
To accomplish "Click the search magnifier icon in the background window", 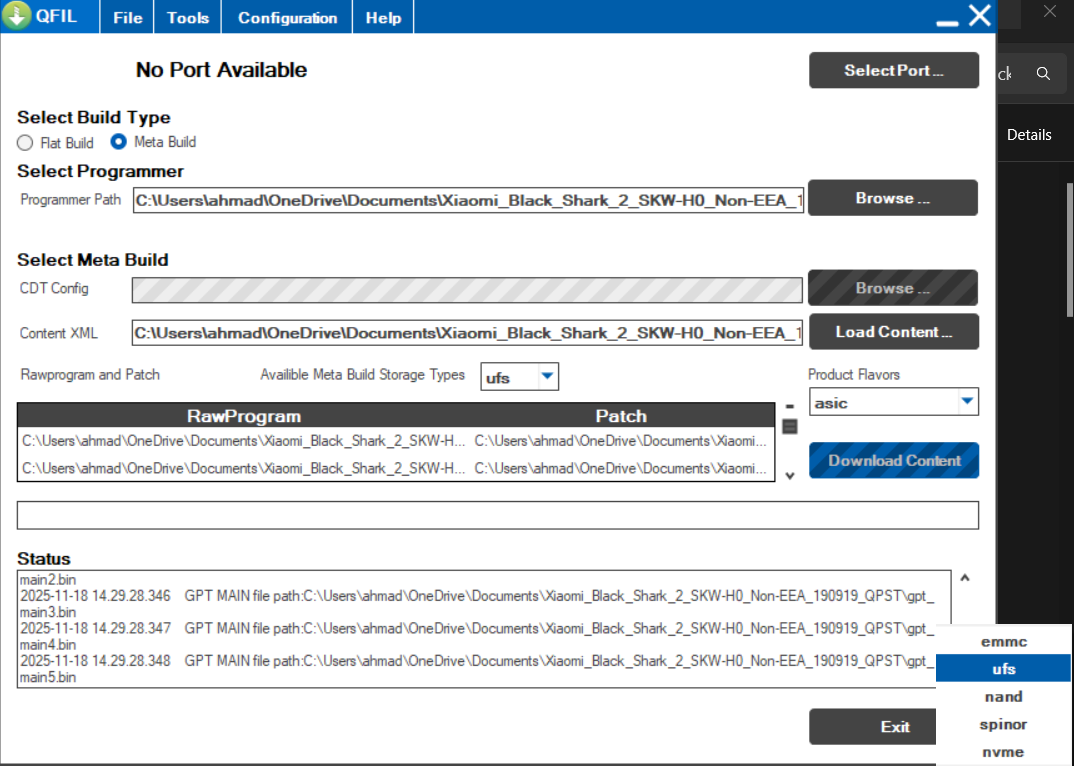I will pyautogui.click(x=1043, y=74).
